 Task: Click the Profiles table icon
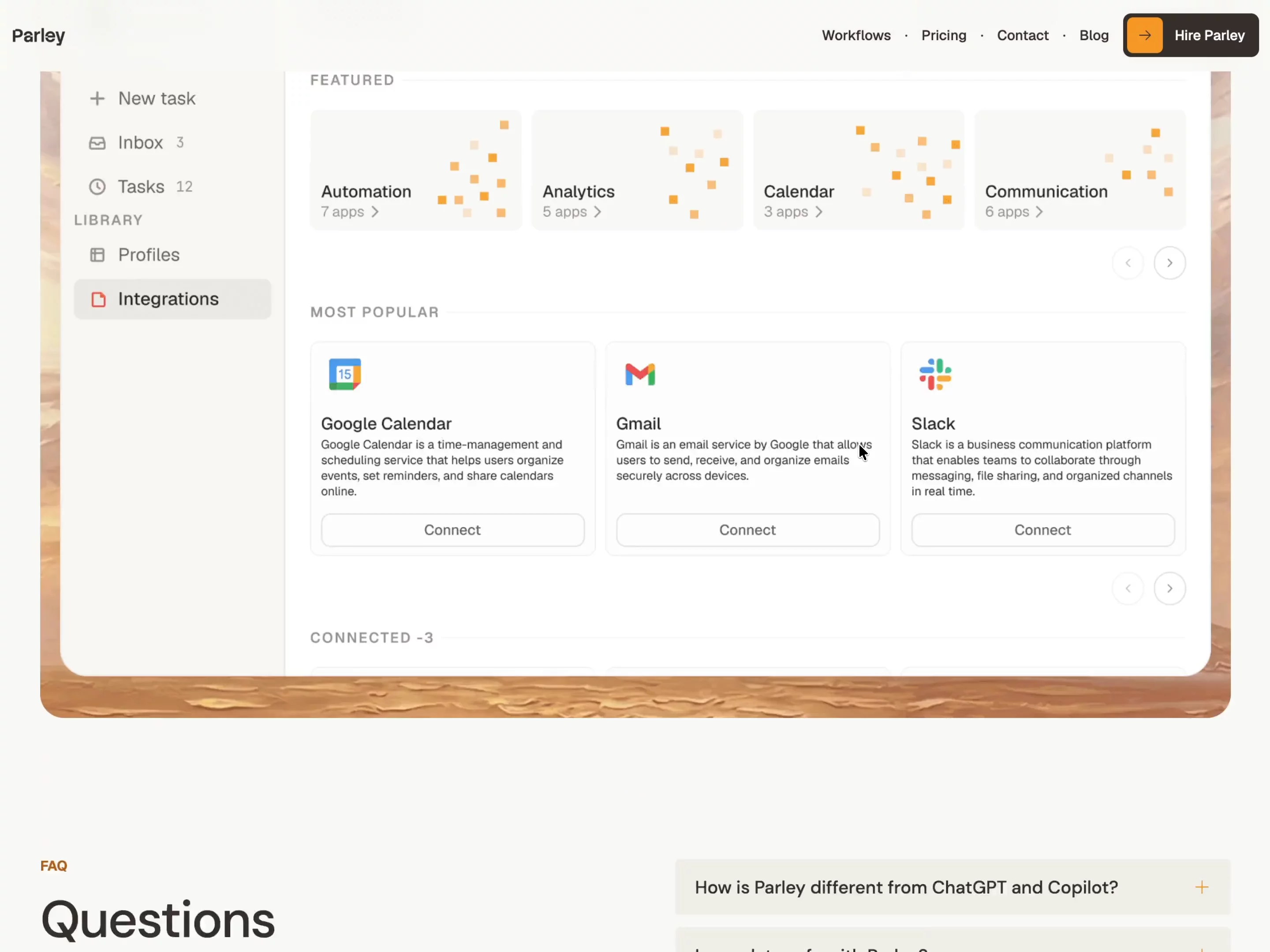(97, 255)
